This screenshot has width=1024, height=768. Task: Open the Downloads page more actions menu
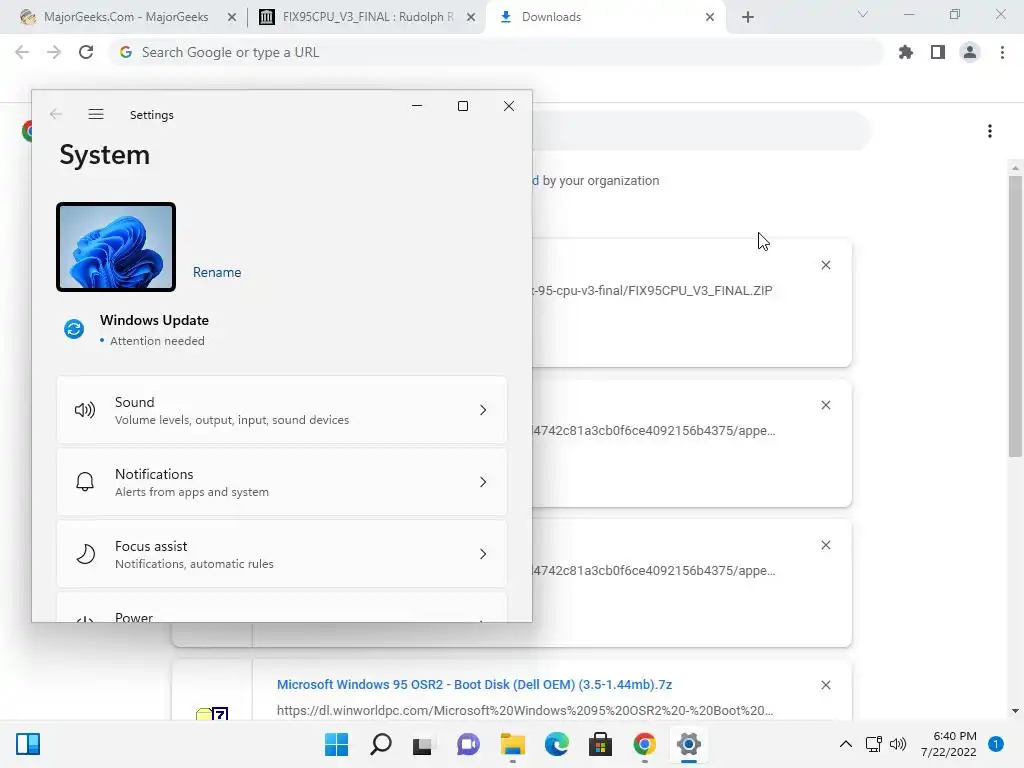(990, 131)
